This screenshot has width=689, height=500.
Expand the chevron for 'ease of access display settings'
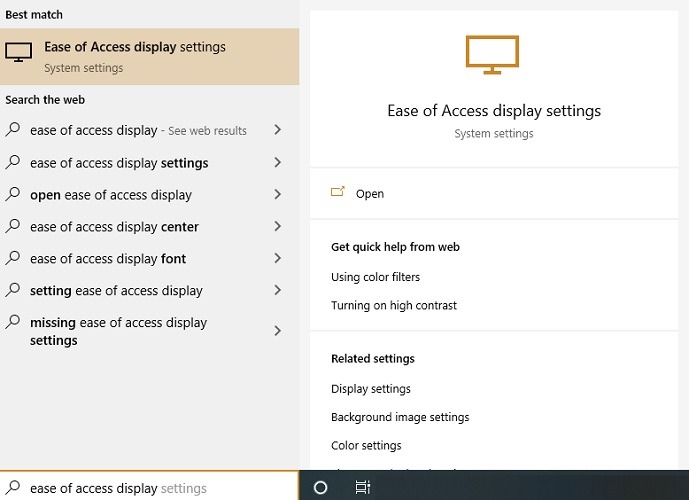(x=277, y=162)
